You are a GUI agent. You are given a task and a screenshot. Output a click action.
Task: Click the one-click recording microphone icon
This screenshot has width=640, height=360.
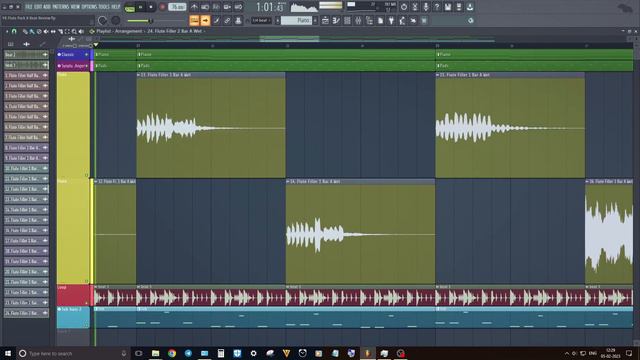[426, 7]
